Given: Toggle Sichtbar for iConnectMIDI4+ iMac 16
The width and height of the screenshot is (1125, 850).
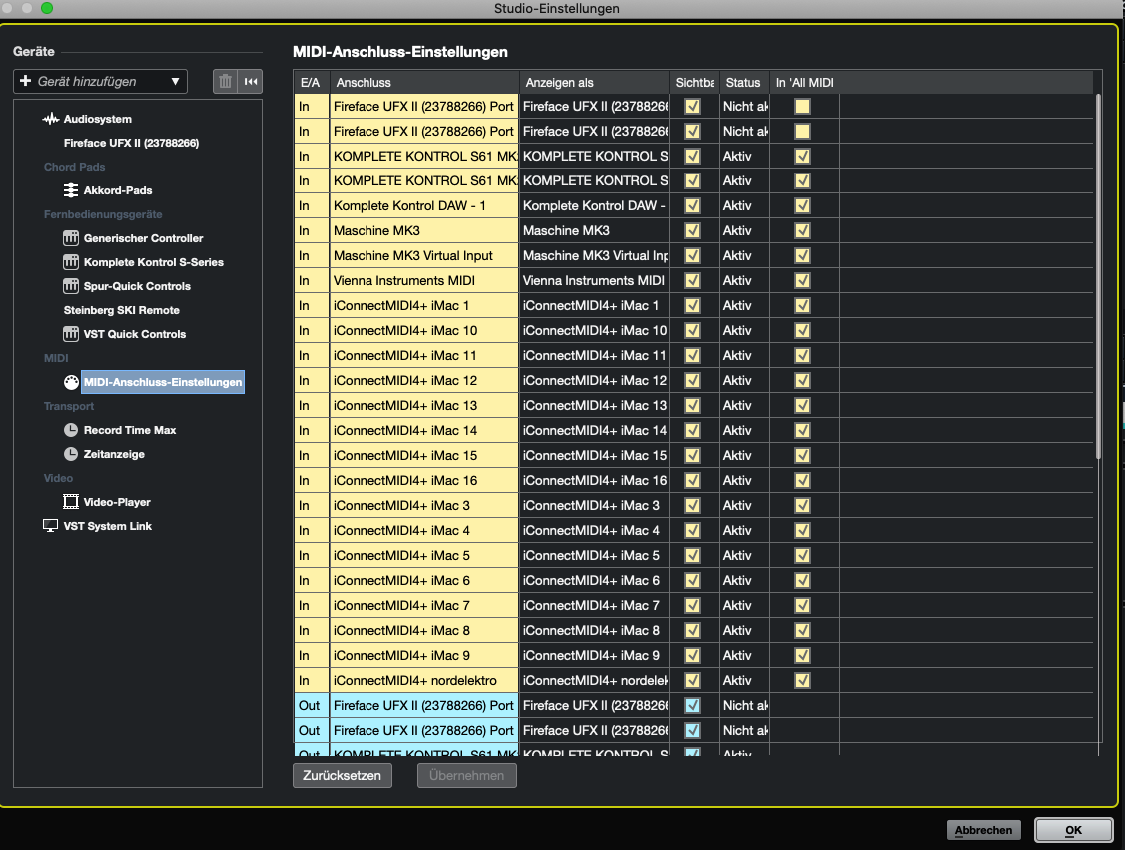Looking at the screenshot, I should tap(692, 481).
